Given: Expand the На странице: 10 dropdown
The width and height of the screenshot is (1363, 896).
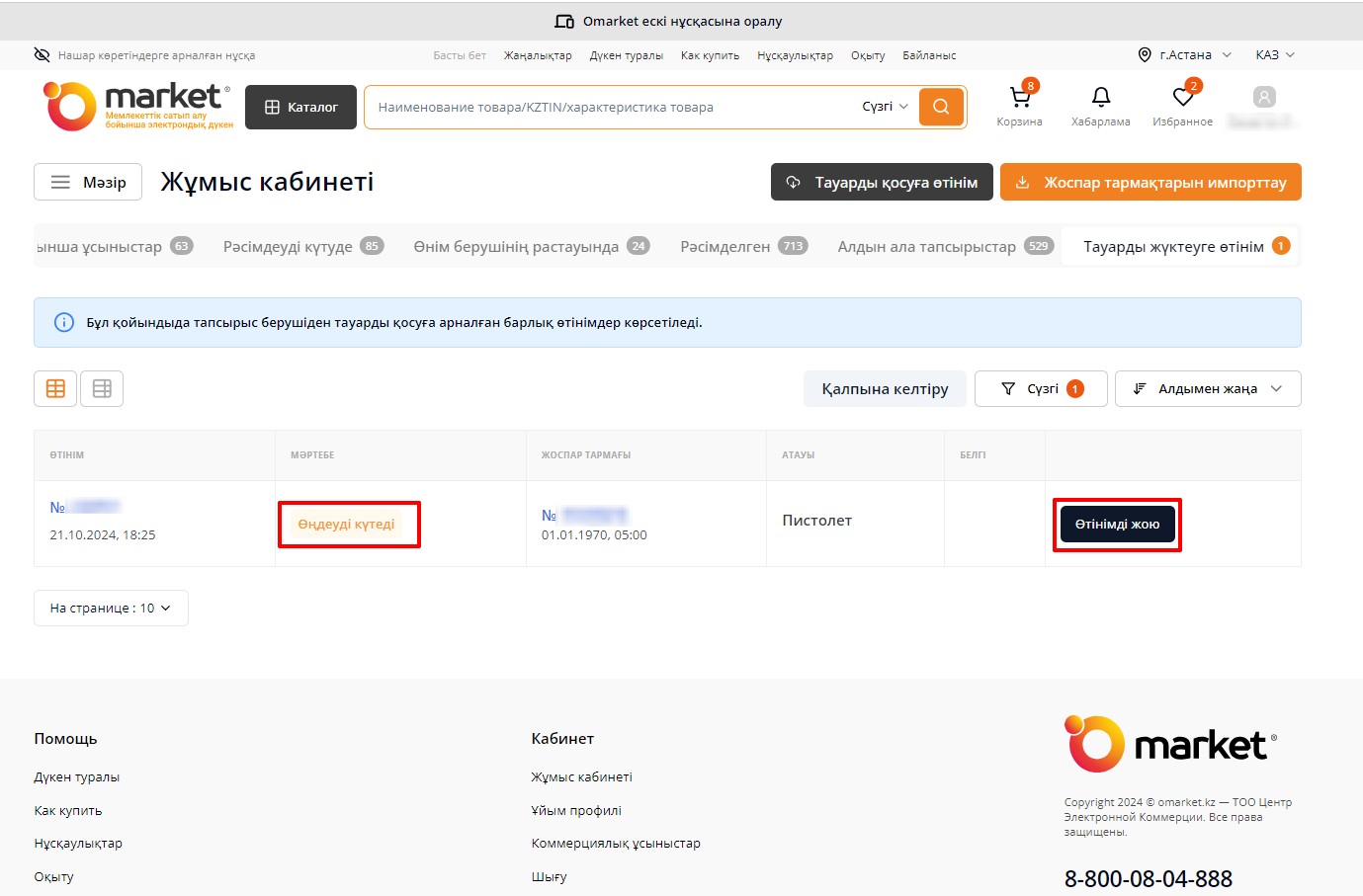Looking at the screenshot, I should [111, 609].
